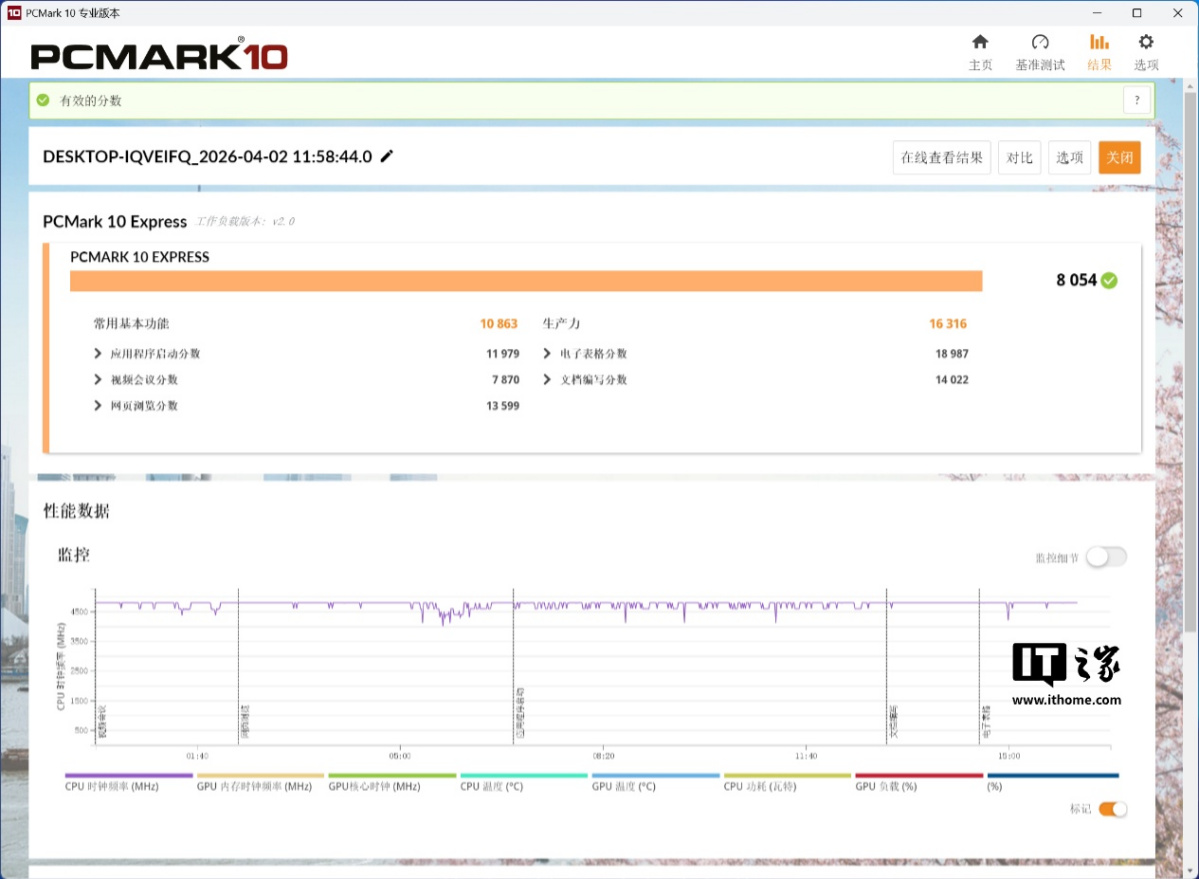
Task: Disable the markers toggle switch
Action: 1112,809
